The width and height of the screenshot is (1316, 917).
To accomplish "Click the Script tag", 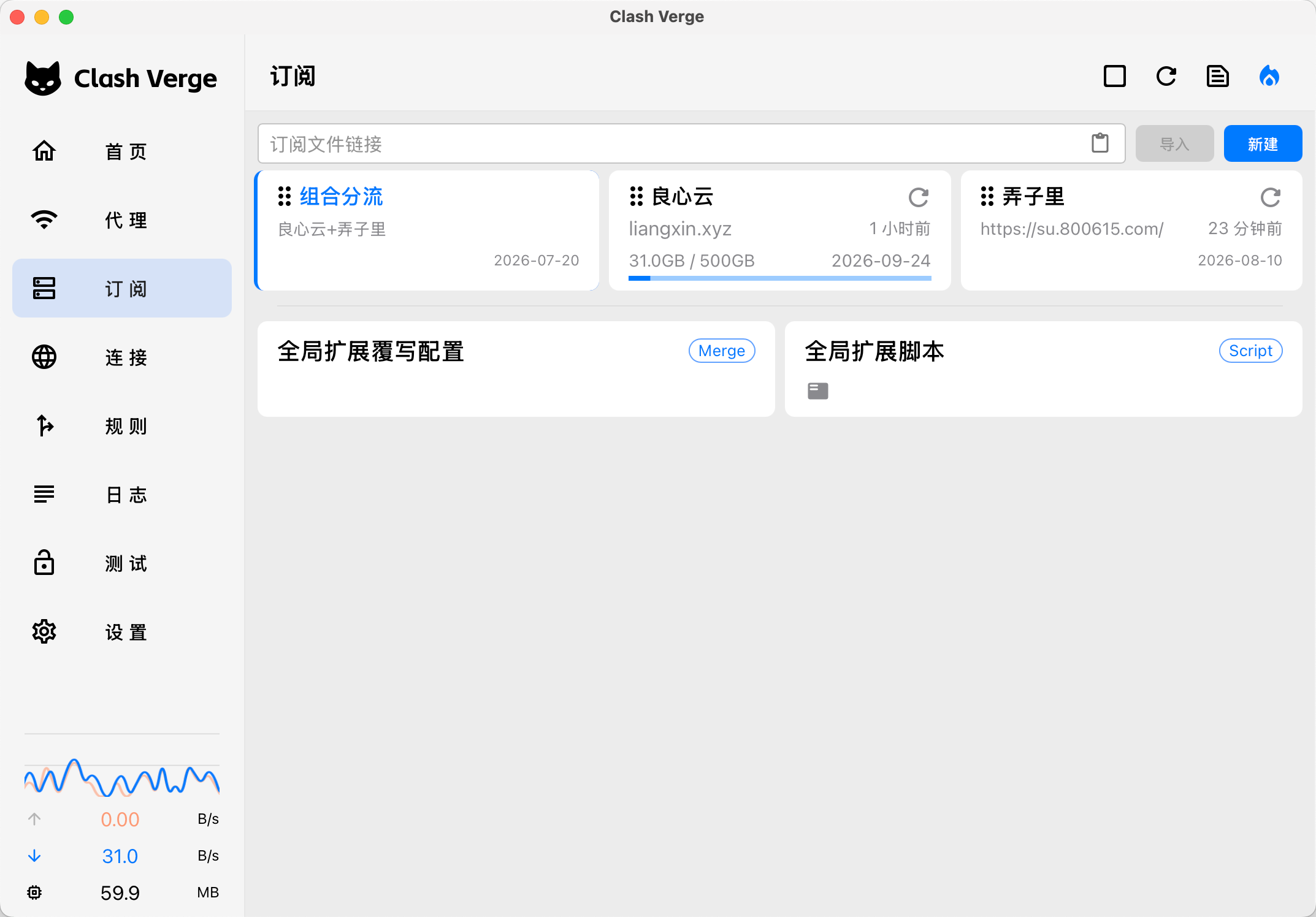I will click(1251, 351).
